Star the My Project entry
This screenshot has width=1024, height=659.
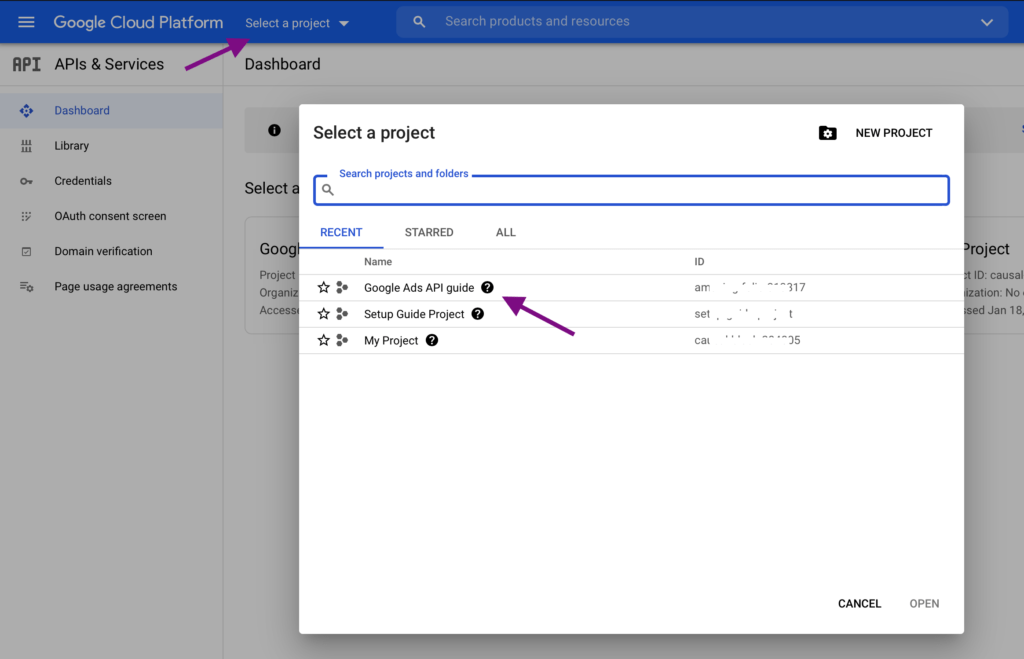[323, 340]
